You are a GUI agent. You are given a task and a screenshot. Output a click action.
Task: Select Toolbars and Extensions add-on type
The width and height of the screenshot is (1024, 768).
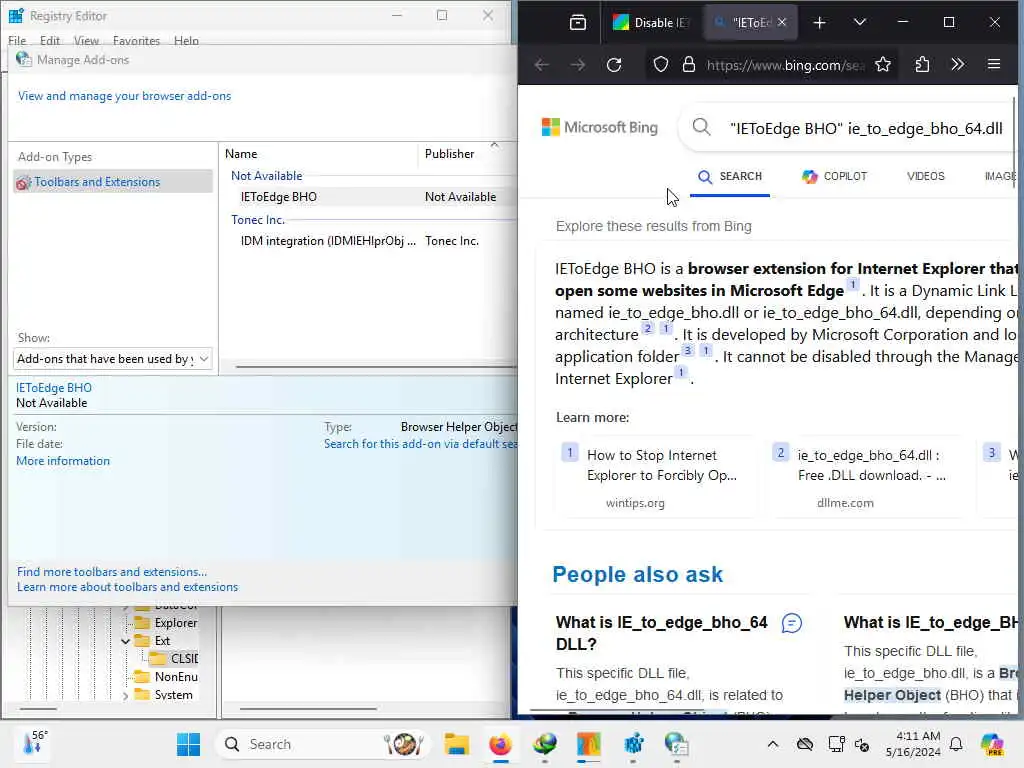pos(113,182)
